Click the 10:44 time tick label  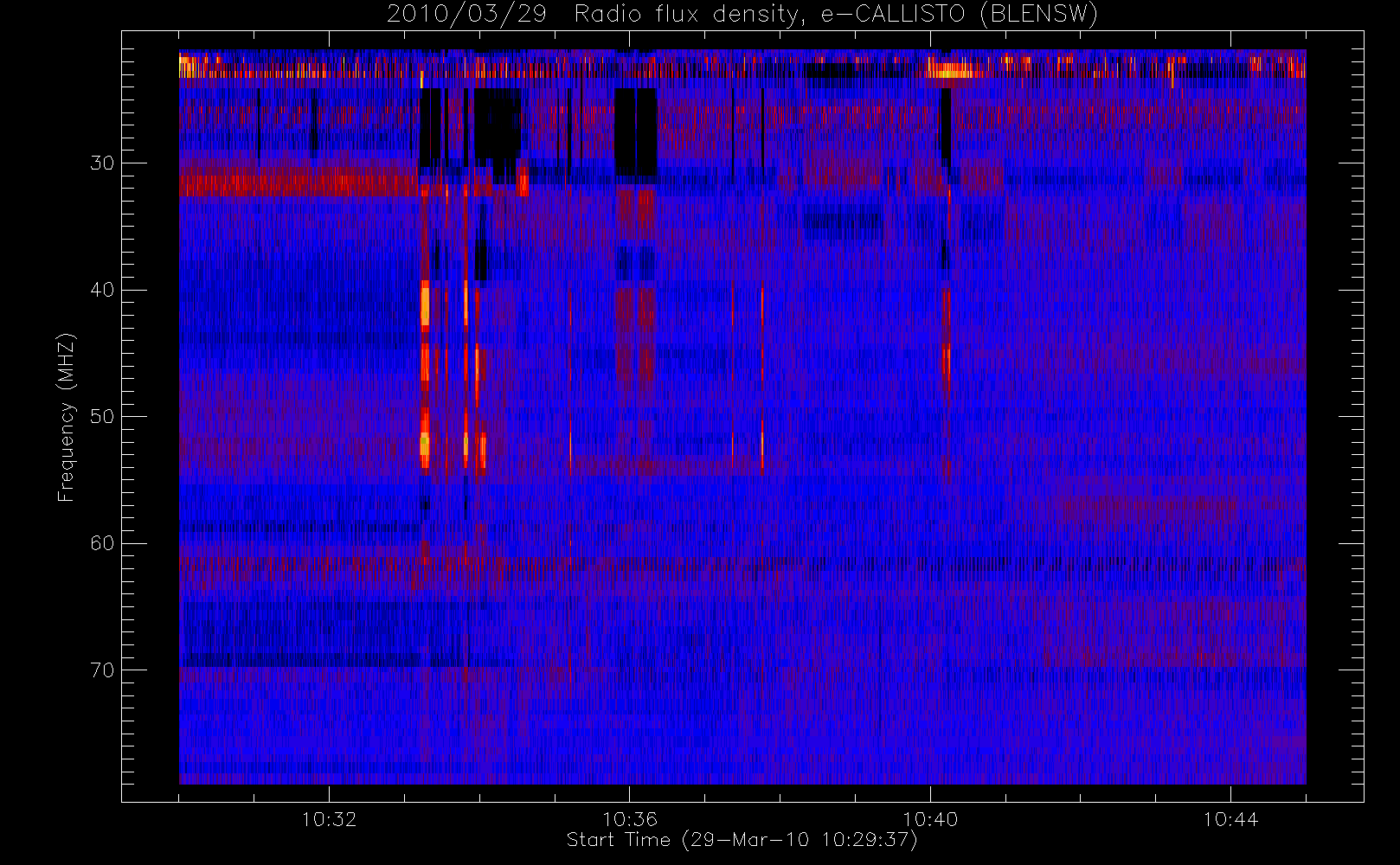[x=1230, y=818]
